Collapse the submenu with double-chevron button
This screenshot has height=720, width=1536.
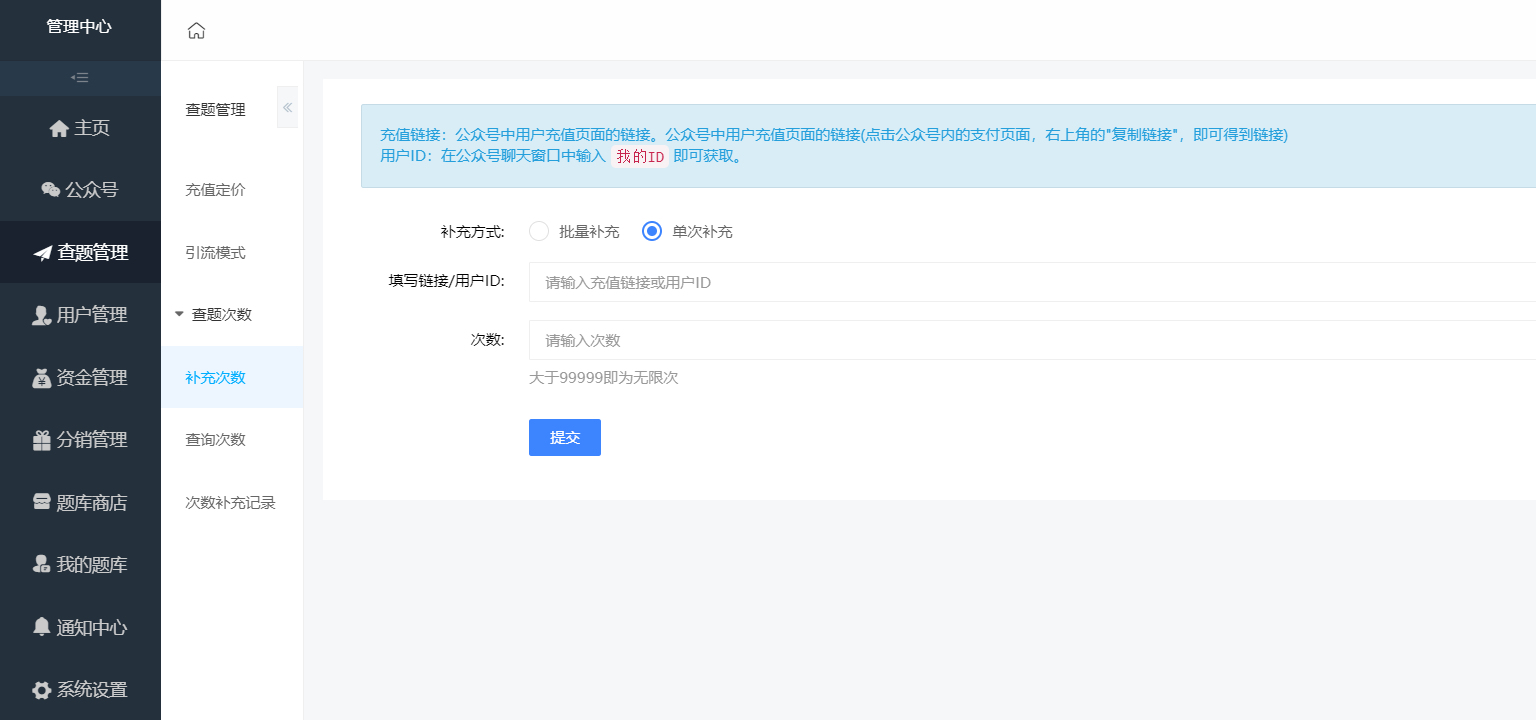coord(287,107)
